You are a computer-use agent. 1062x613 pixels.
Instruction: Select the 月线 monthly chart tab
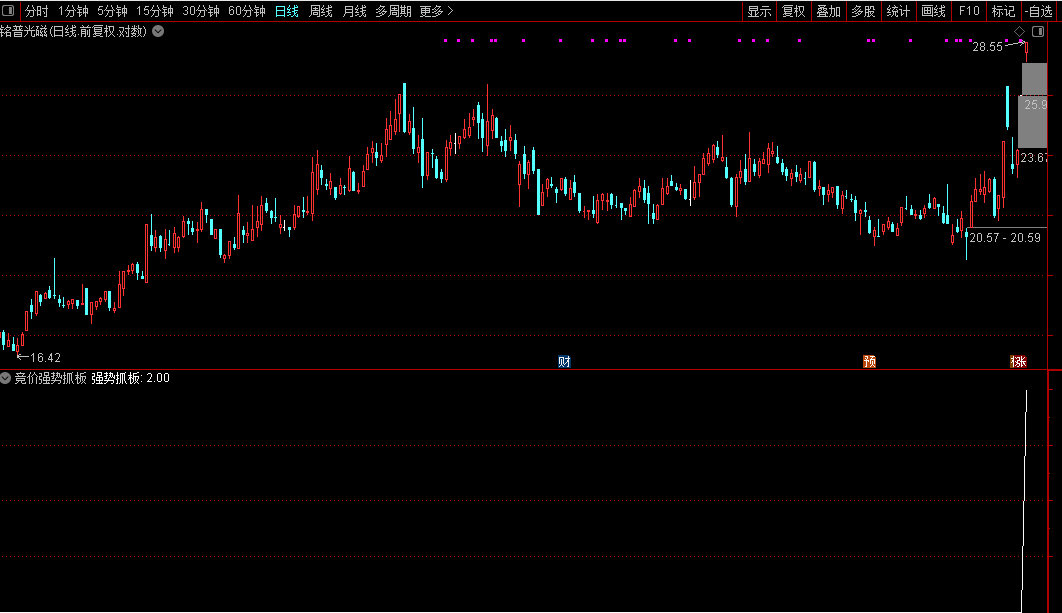354,11
